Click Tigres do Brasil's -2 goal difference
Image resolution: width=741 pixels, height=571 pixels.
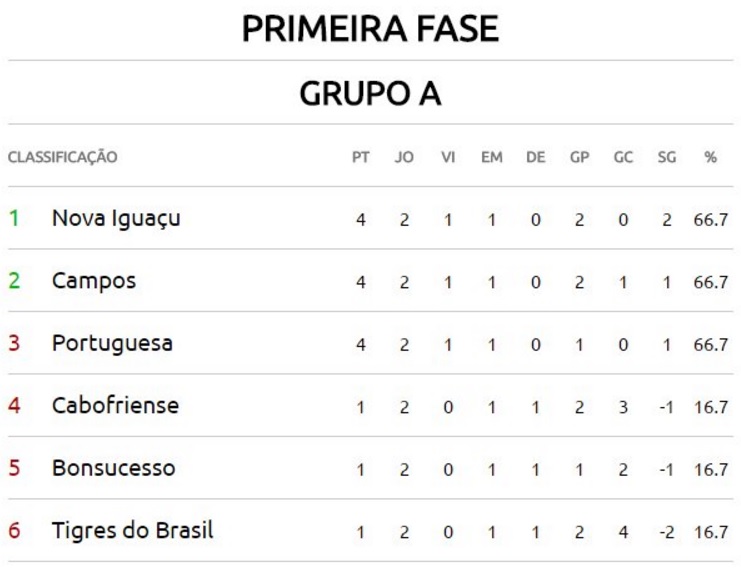pos(666,532)
